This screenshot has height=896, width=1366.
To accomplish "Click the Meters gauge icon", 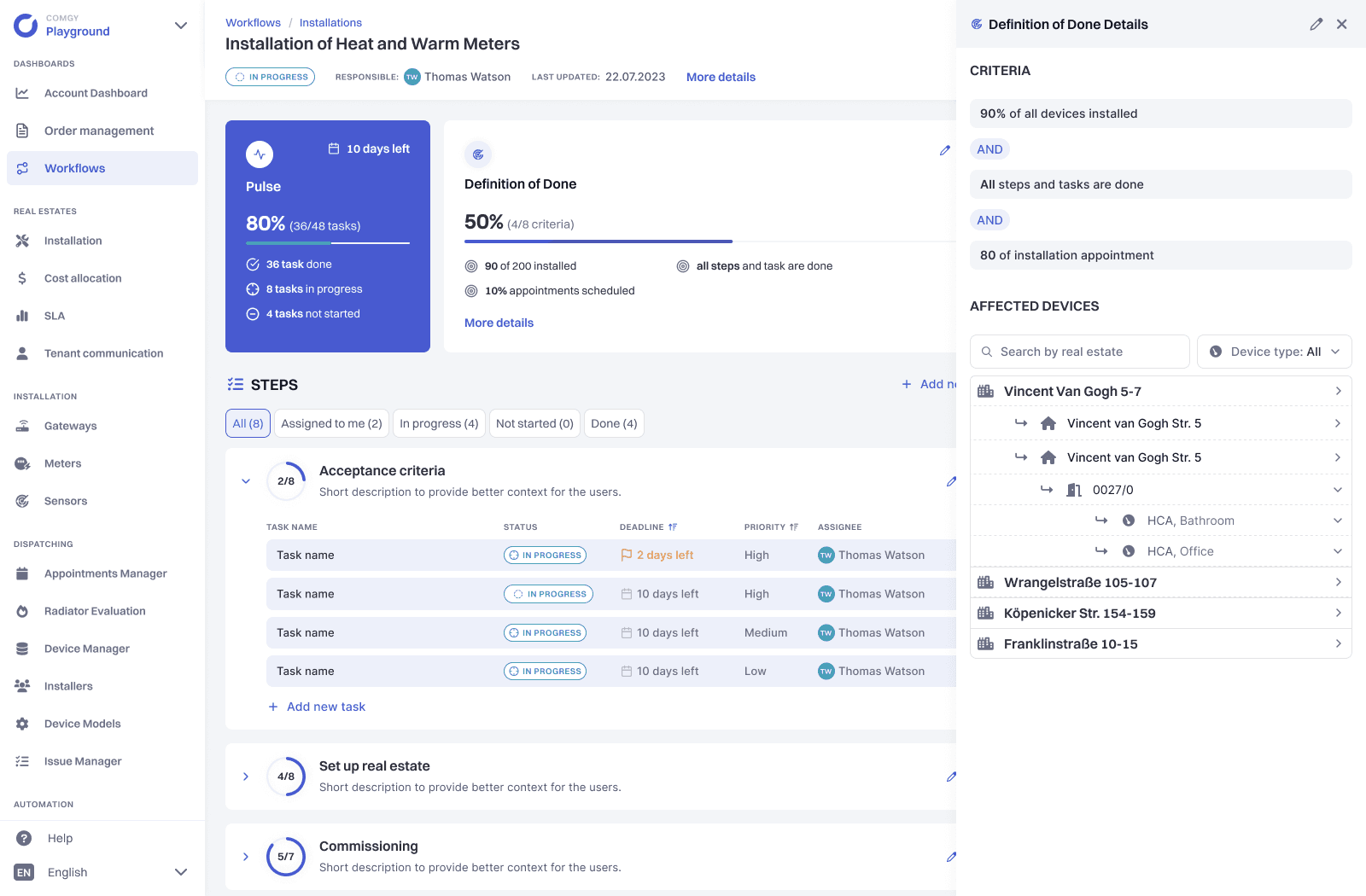I will coord(22,463).
